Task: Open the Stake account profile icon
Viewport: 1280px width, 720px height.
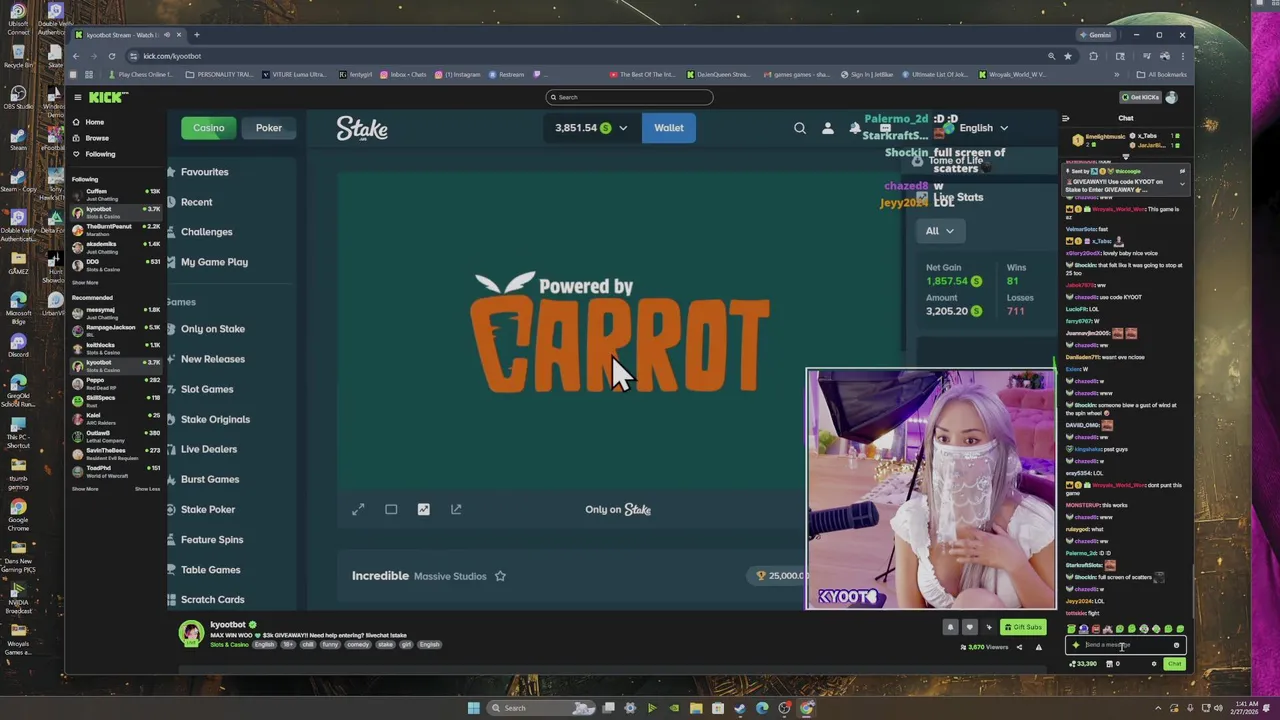Action: coord(827,128)
